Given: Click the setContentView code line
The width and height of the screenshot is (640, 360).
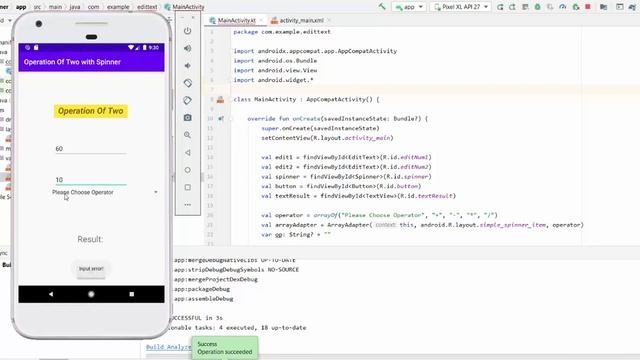Looking at the screenshot, I should pos(327,138).
